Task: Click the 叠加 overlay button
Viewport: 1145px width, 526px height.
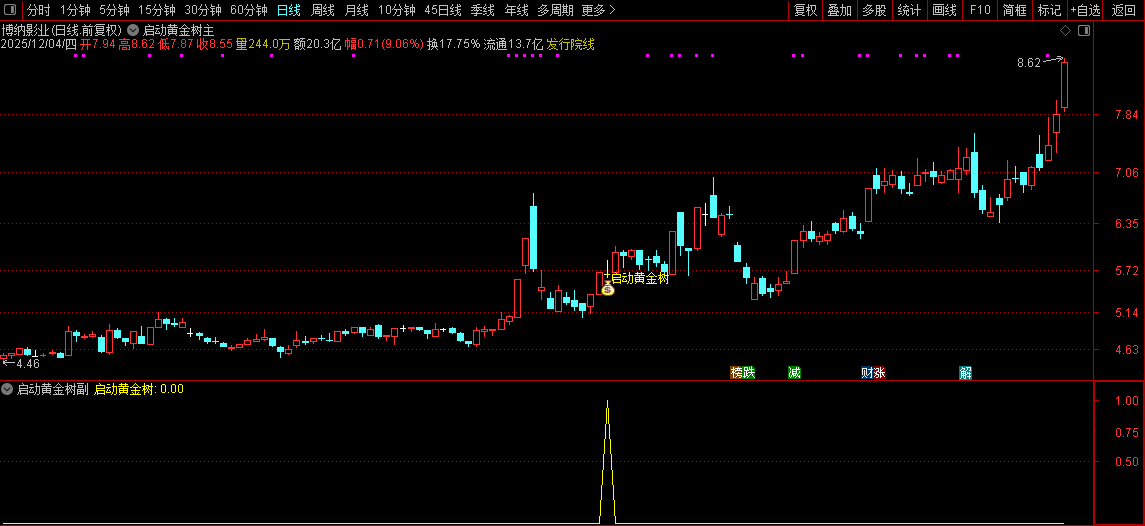Action: [x=840, y=10]
